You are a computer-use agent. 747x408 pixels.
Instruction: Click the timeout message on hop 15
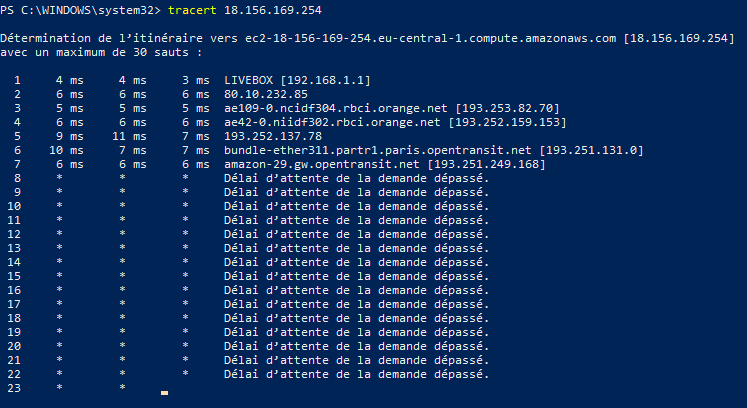tap(355, 276)
